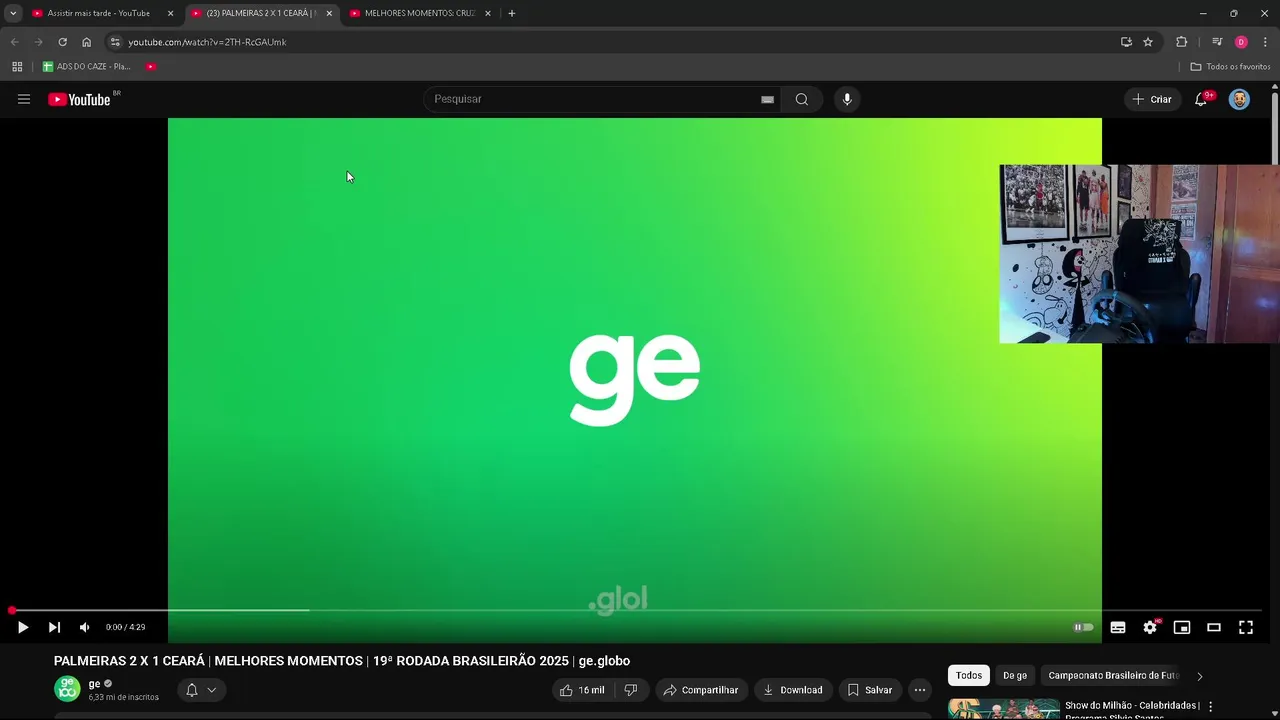Mute the video volume
Screen dimensions: 1280x720
click(84, 627)
